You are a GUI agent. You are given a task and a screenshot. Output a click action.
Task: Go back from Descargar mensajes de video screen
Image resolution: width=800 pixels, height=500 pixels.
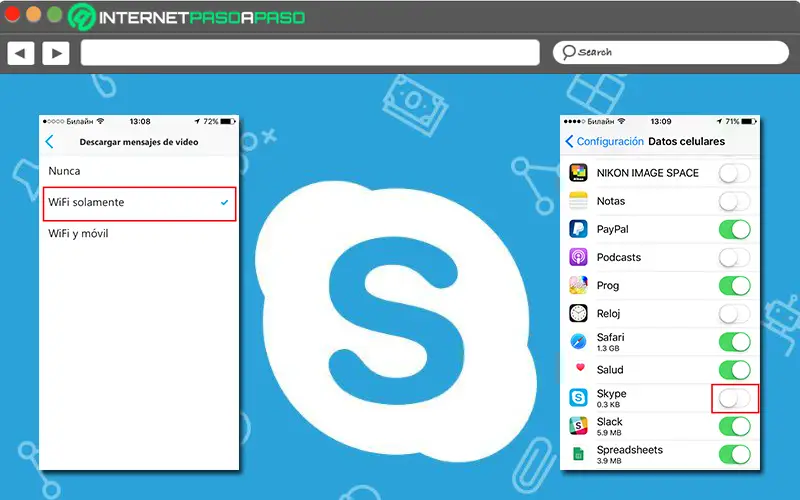tap(49, 141)
